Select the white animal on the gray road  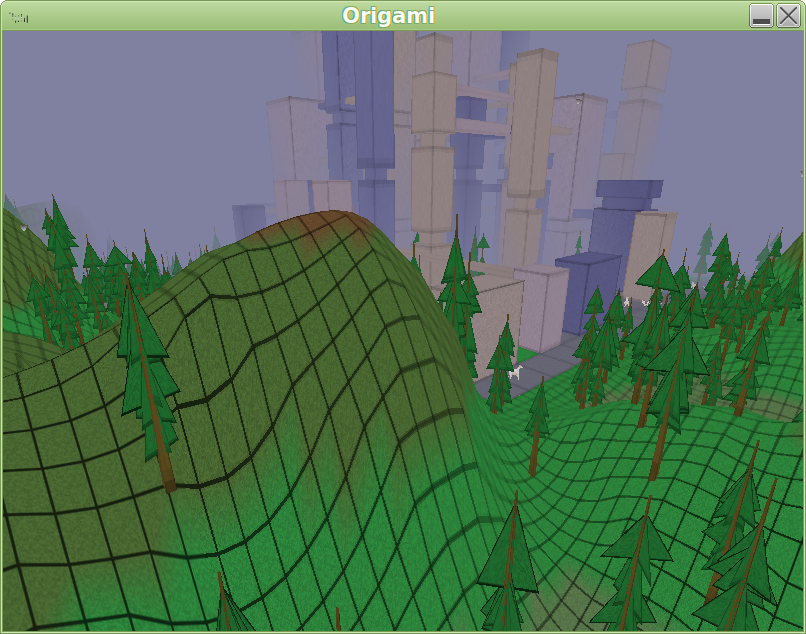[x=516, y=373]
